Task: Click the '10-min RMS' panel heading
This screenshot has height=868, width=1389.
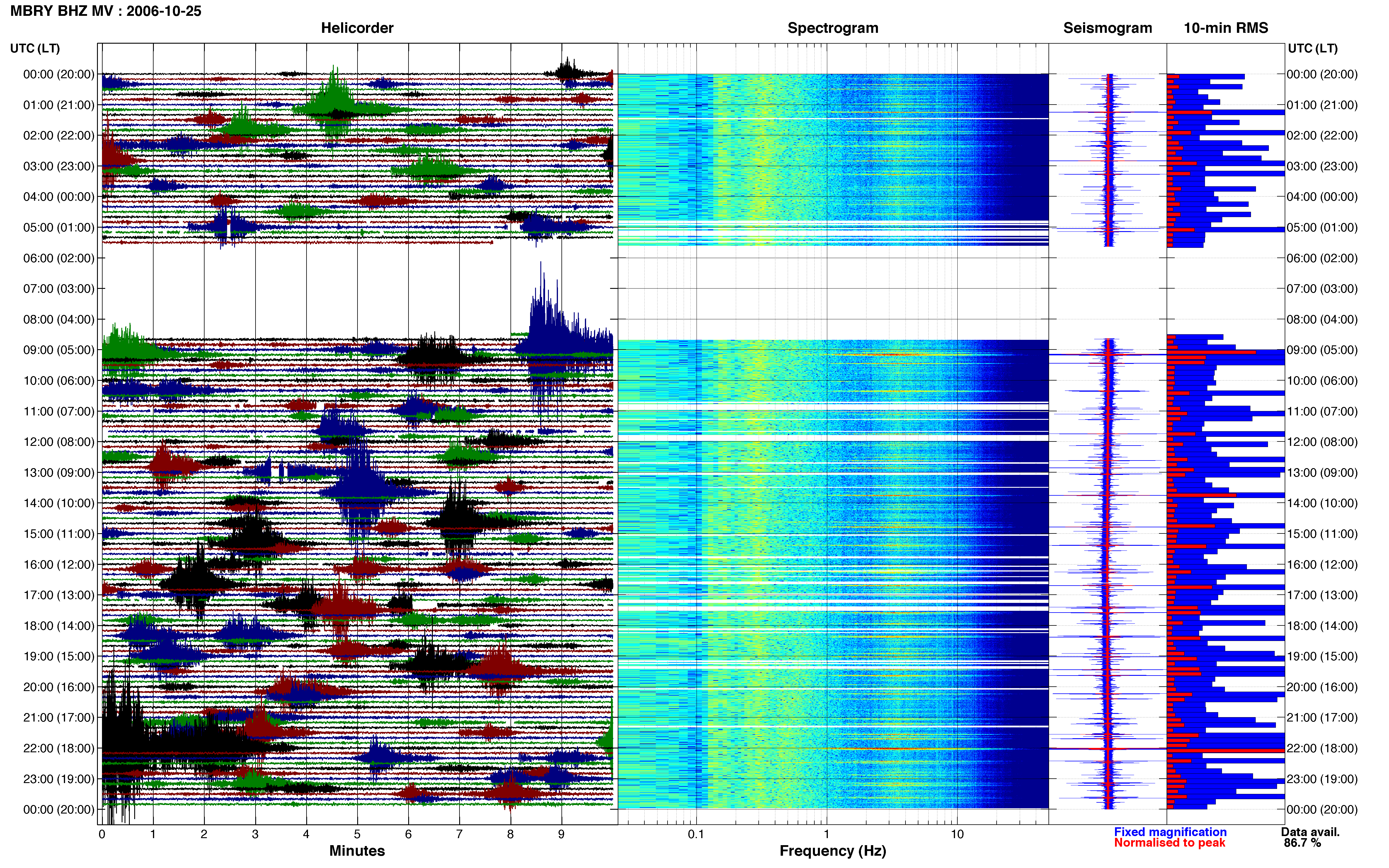Action: [1226, 28]
